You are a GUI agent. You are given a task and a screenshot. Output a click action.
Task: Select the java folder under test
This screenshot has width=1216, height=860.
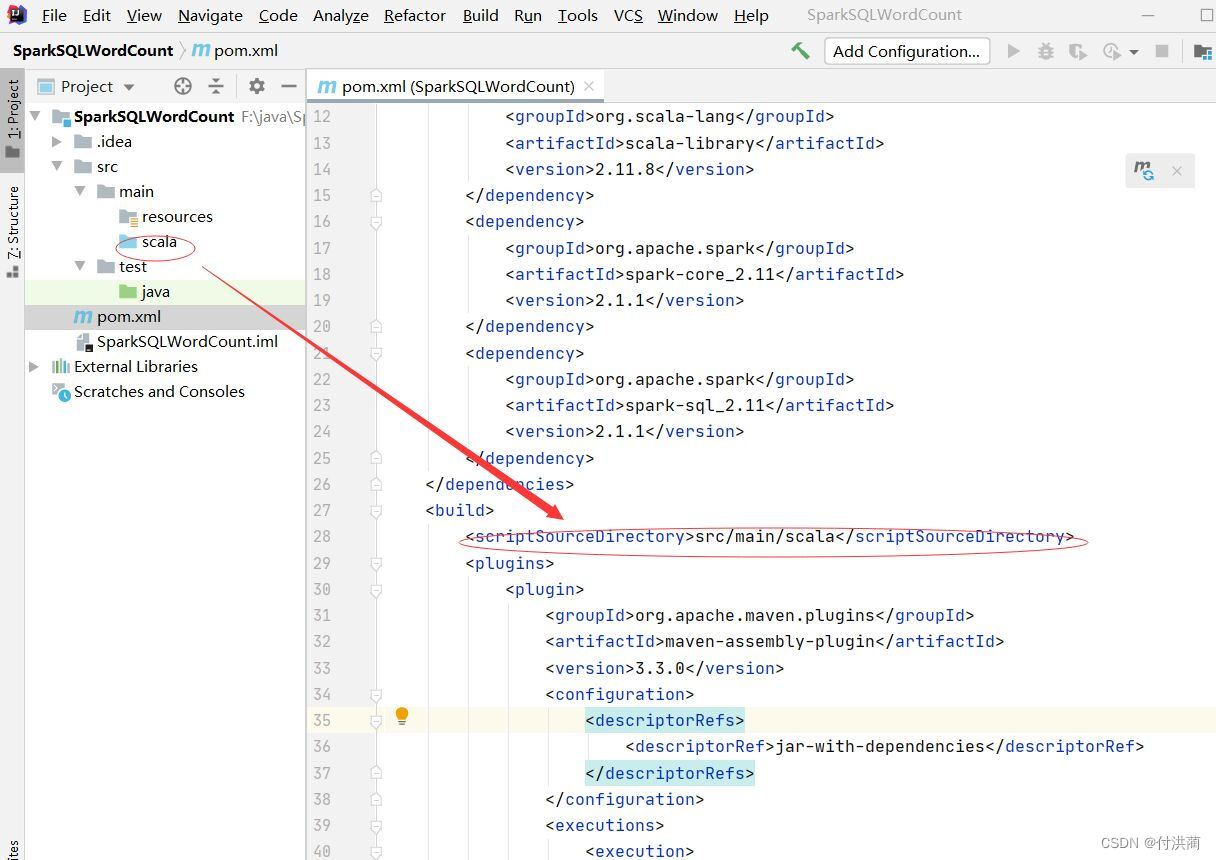coord(155,292)
